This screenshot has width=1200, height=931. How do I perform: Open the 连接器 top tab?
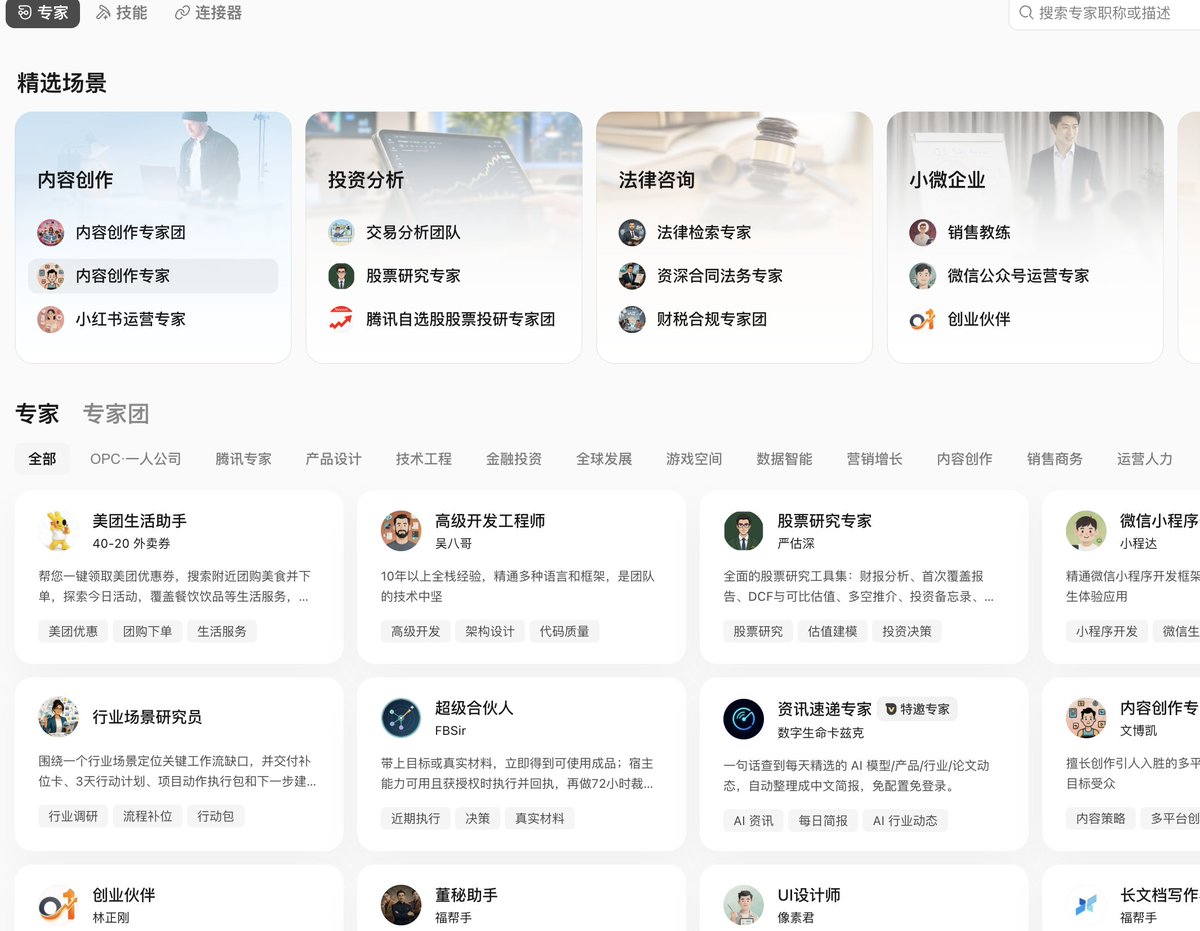(208, 13)
